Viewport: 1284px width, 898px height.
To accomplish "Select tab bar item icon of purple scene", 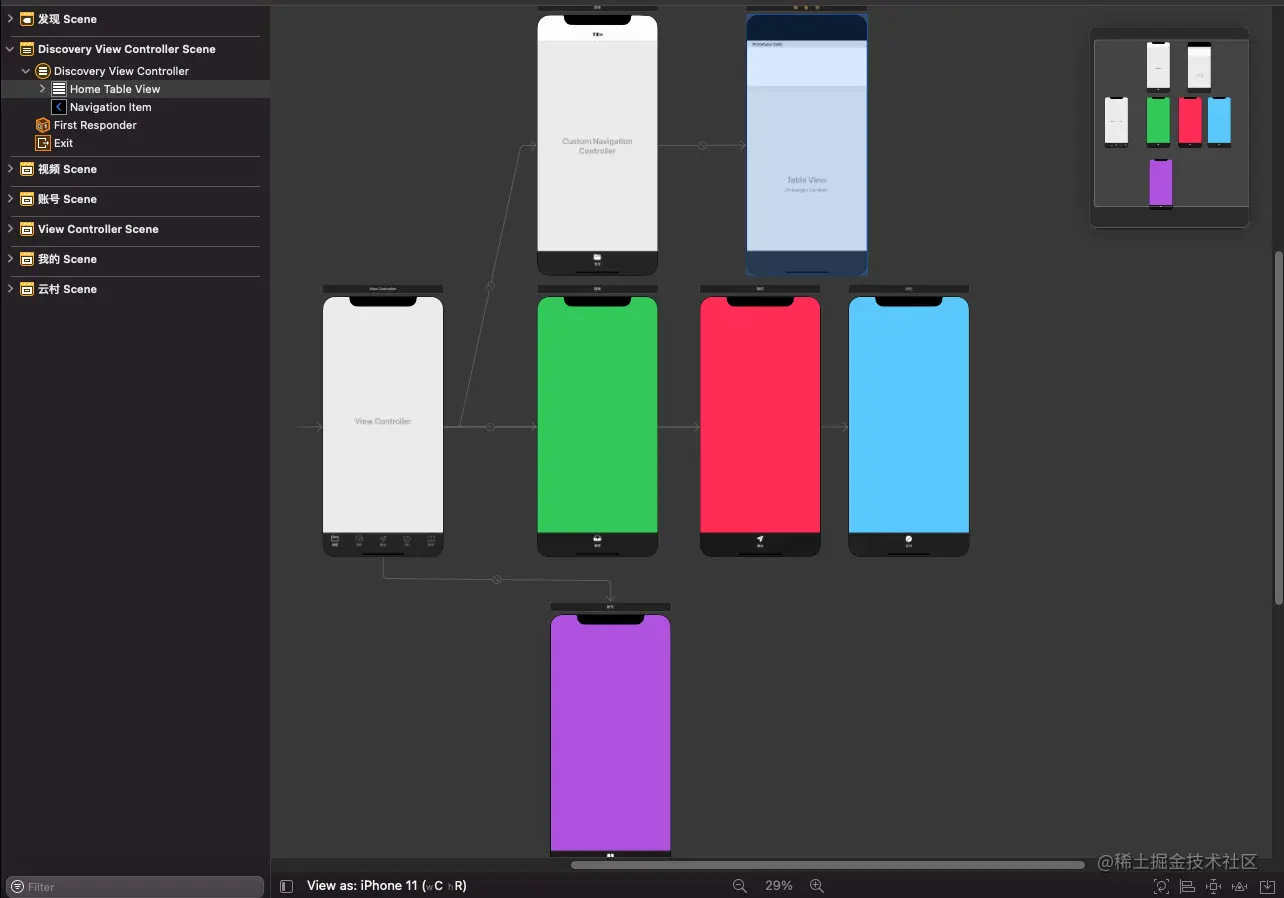I will point(610,855).
